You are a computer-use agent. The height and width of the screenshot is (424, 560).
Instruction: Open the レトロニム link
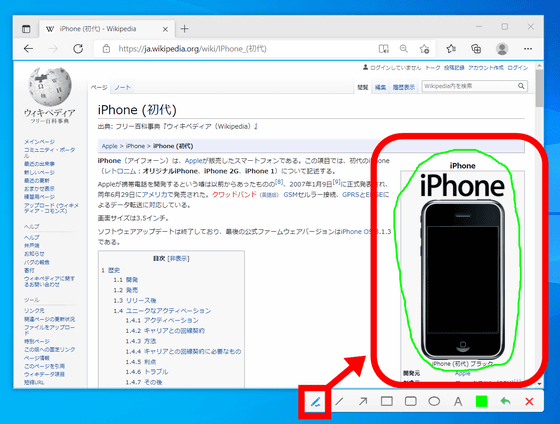pyautogui.click(x=120, y=171)
